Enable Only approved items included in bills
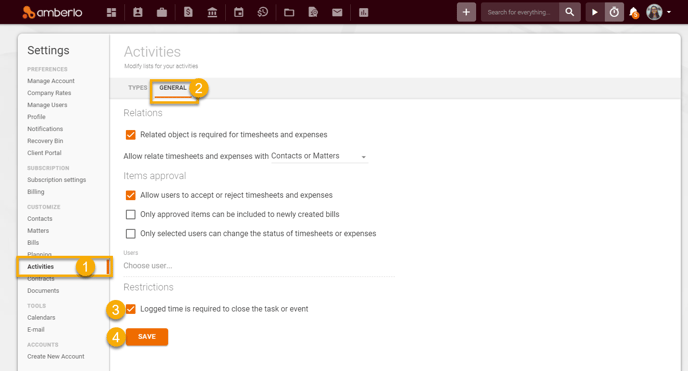The image size is (688, 371). coord(130,214)
